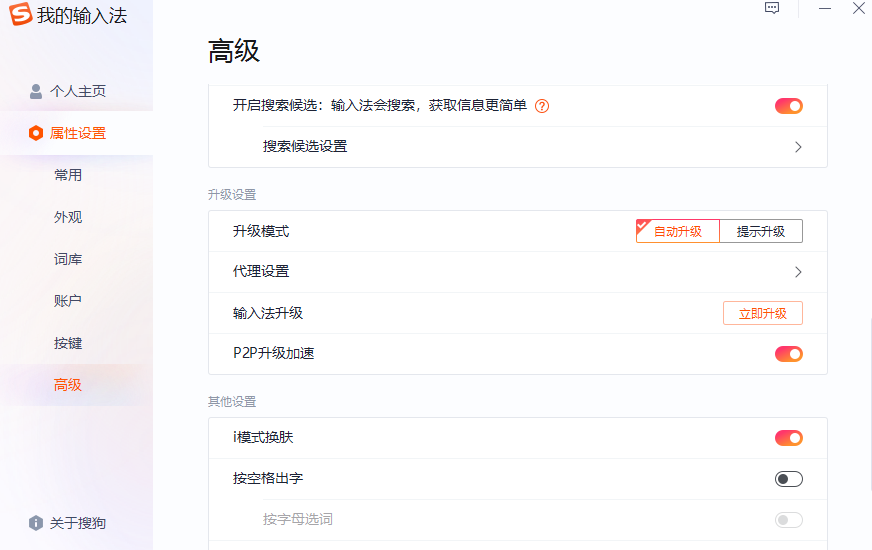Click 搜索候选设置 row text
This screenshot has height=550, width=872.
coord(305,146)
